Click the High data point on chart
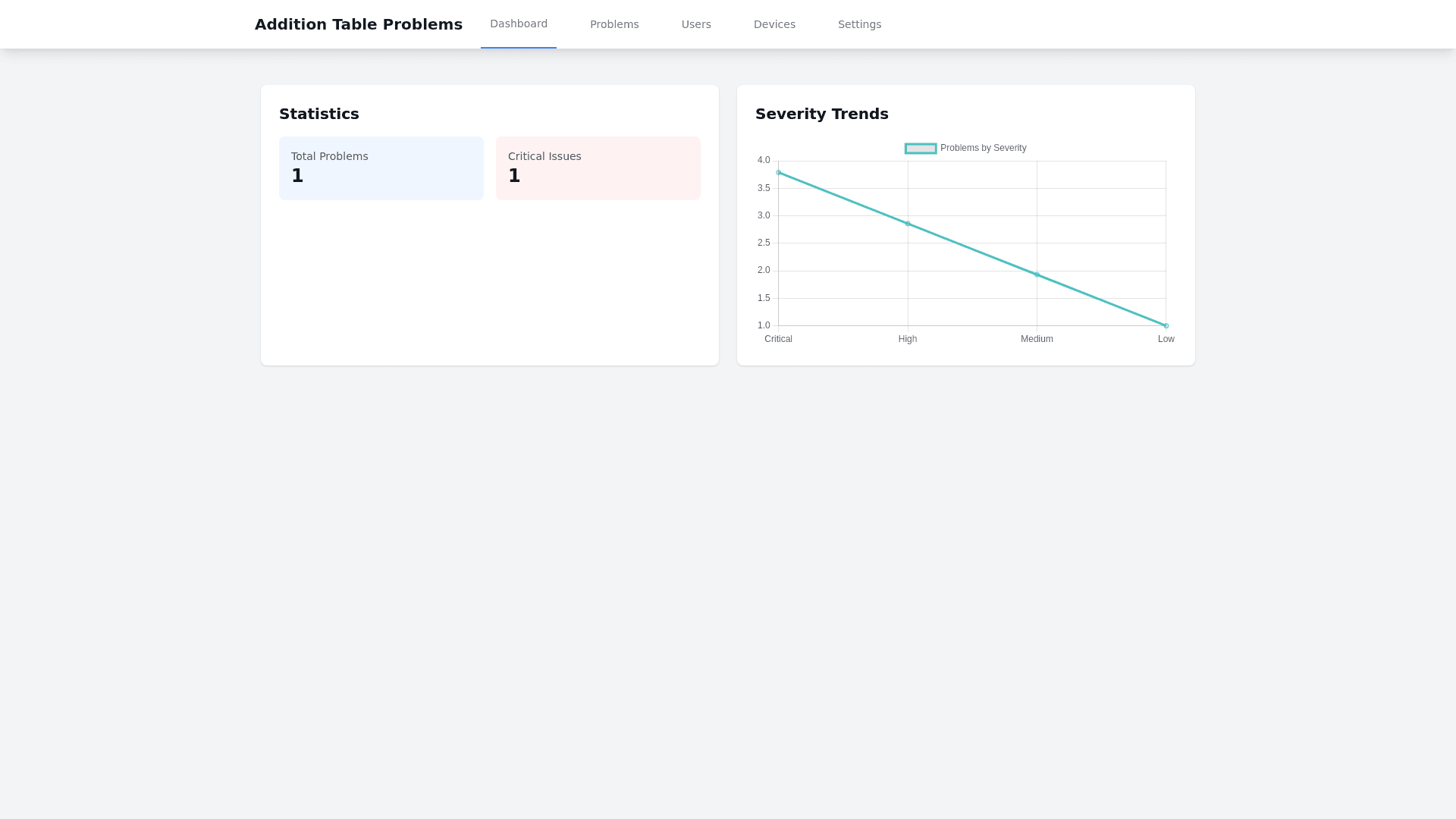Viewport: 1456px width, 819px height. point(908,224)
